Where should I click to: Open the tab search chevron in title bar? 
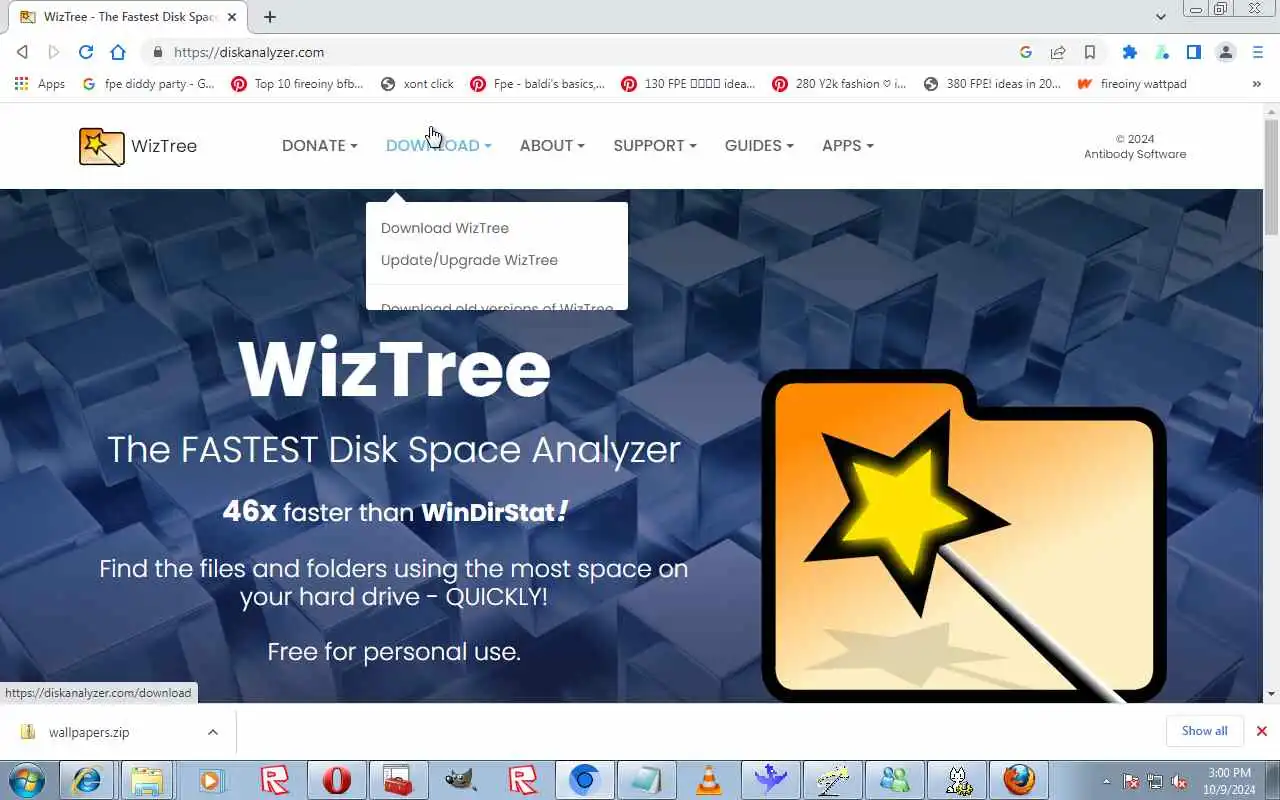(1160, 17)
